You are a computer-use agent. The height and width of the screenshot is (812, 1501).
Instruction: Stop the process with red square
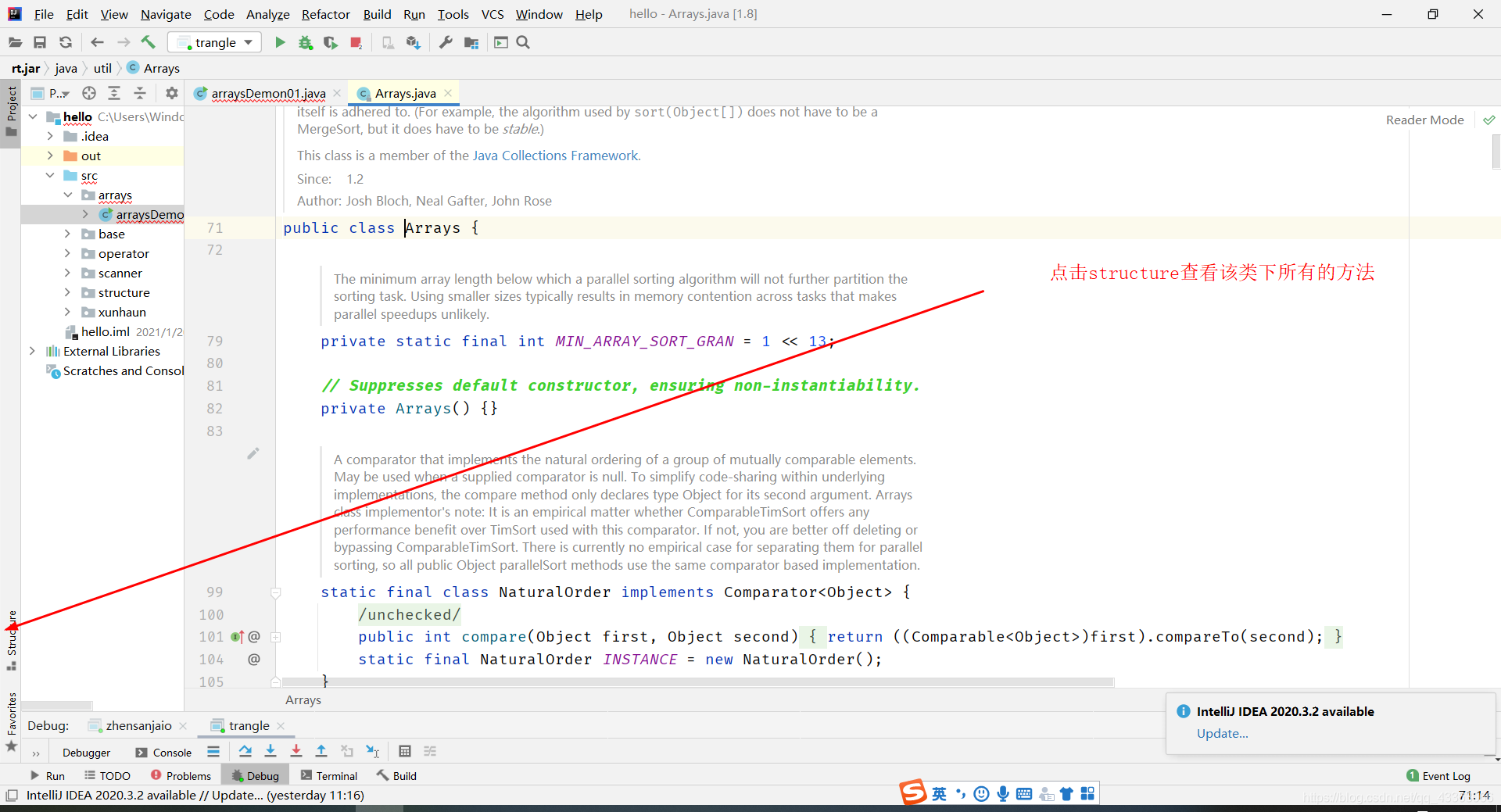coord(356,42)
